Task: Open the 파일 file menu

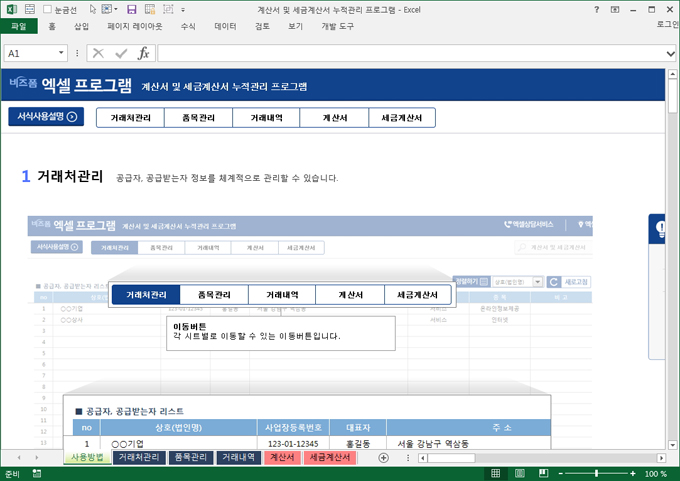Action: pyautogui.click(x=18, y=26)
